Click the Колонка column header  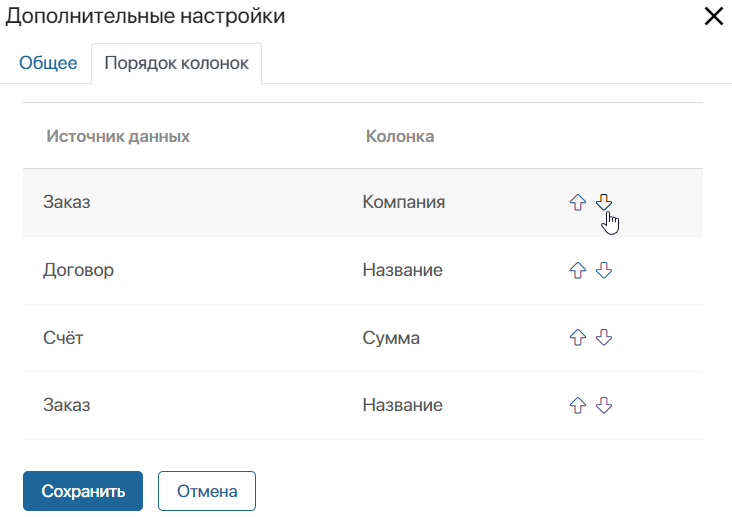click(x=400, y=136)
